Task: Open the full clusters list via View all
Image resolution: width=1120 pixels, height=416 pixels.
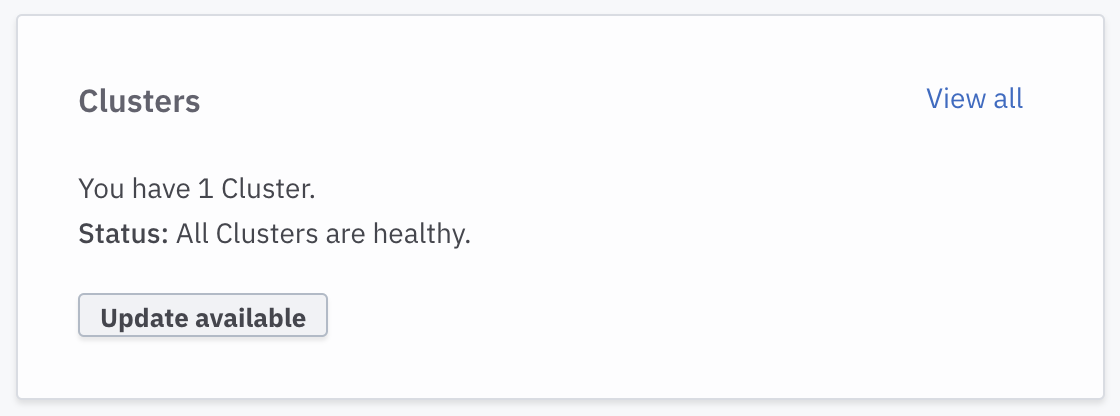Action: pyautogui.click(x=974, y=99)
